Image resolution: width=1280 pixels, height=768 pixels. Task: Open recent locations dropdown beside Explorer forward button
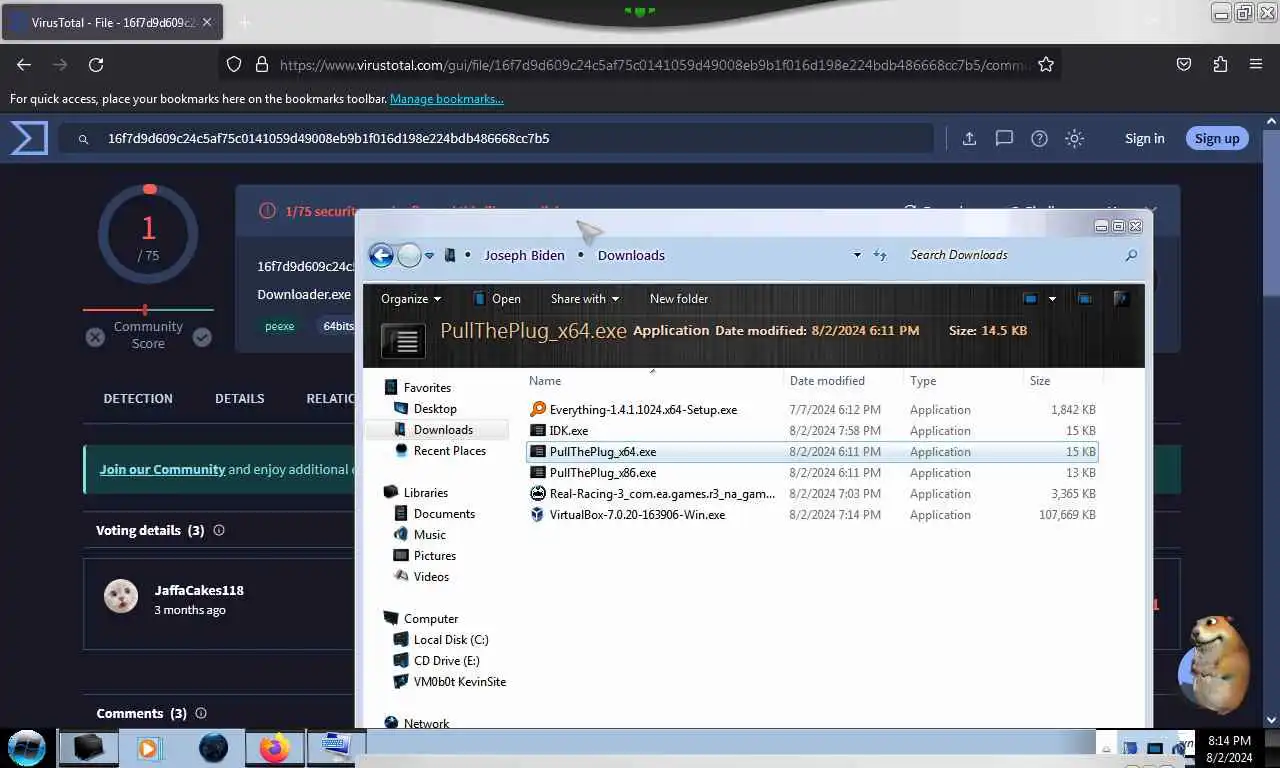[430, 256]
